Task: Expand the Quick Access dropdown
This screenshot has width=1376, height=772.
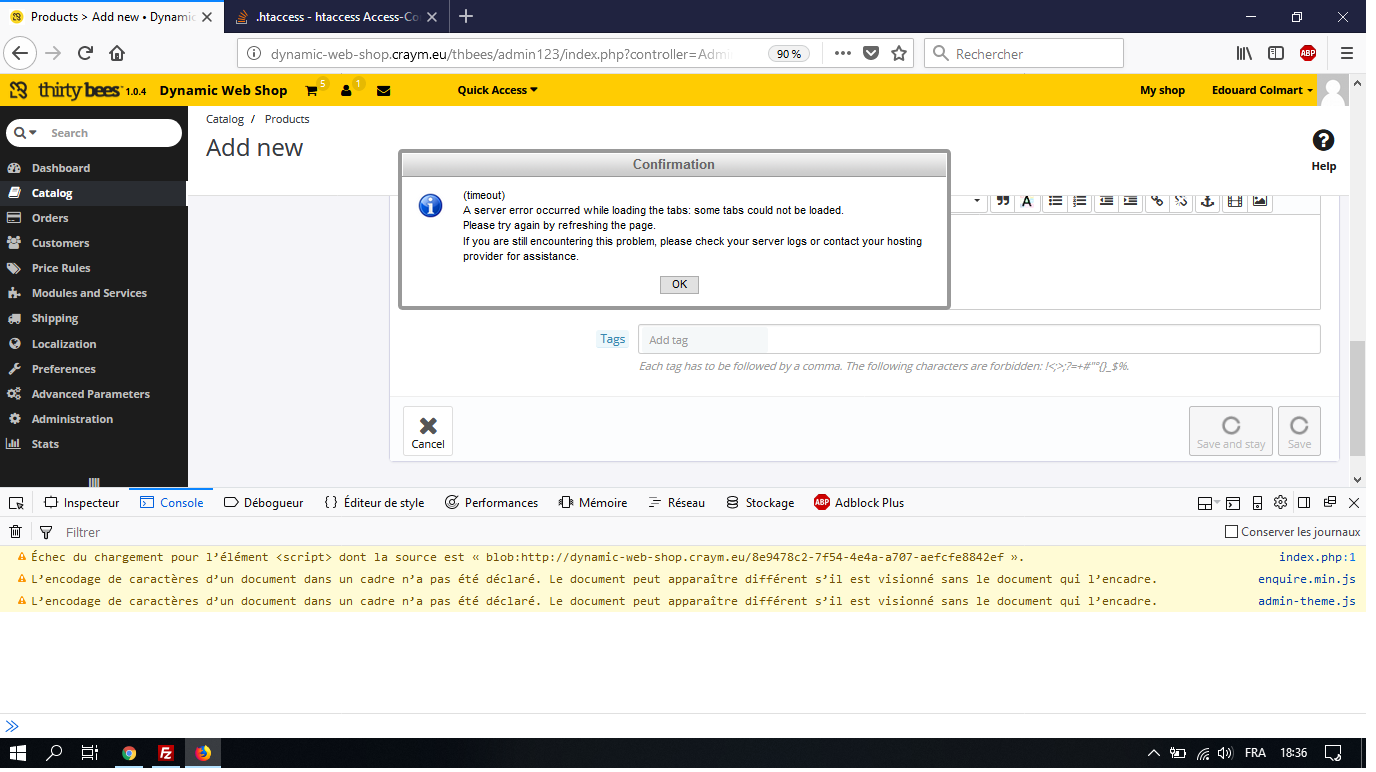Action: (497, 90)
